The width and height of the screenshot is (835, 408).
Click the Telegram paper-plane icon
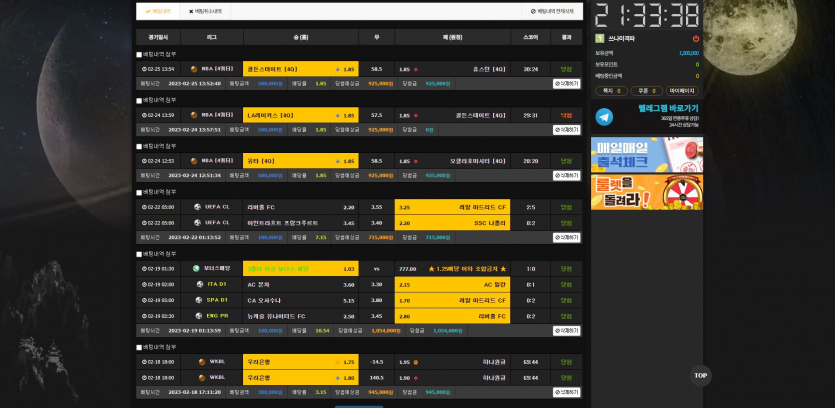tap(604, 117)
